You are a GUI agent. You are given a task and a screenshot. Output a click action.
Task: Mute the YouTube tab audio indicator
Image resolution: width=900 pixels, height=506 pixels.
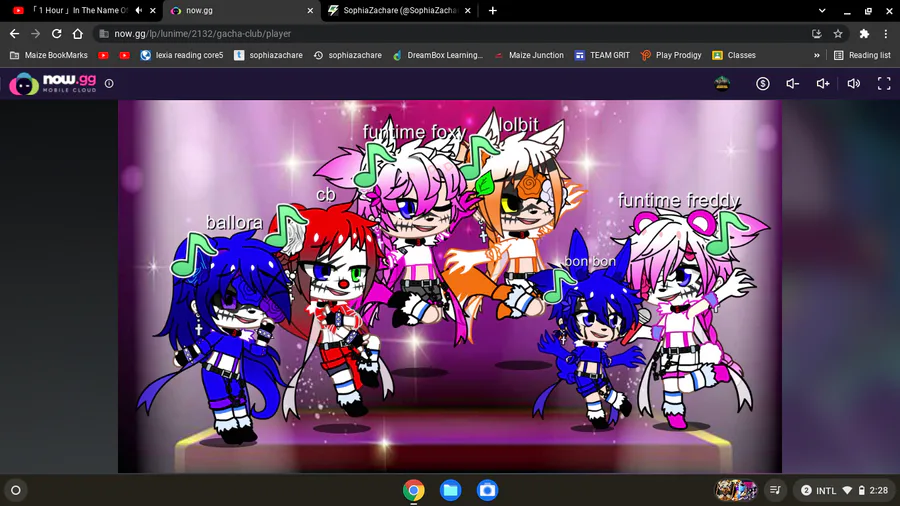(139, 10)
